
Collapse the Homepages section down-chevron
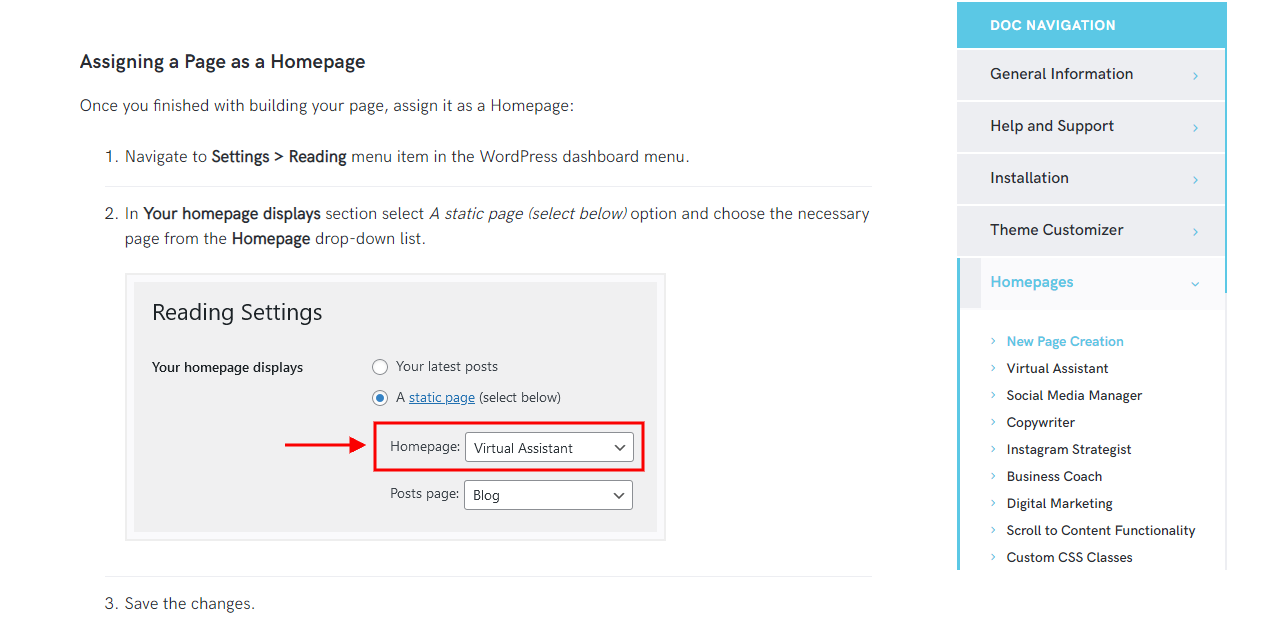1195,284
